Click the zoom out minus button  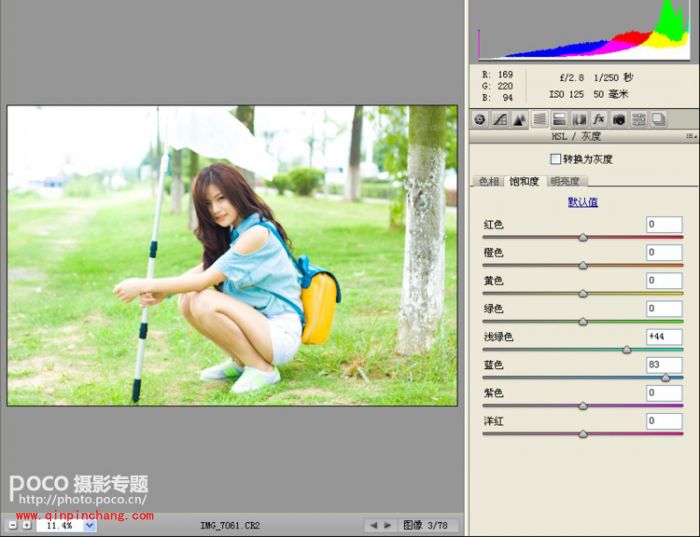(13, 525)
